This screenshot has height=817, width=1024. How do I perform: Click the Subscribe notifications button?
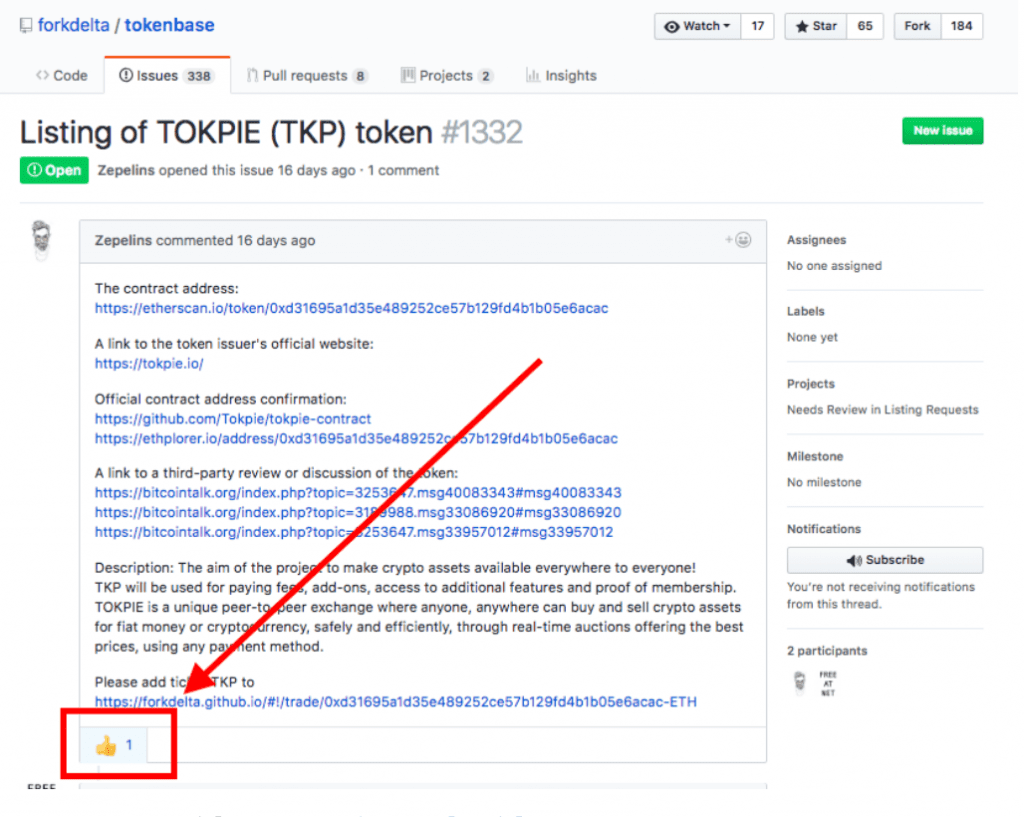[885, 560]
